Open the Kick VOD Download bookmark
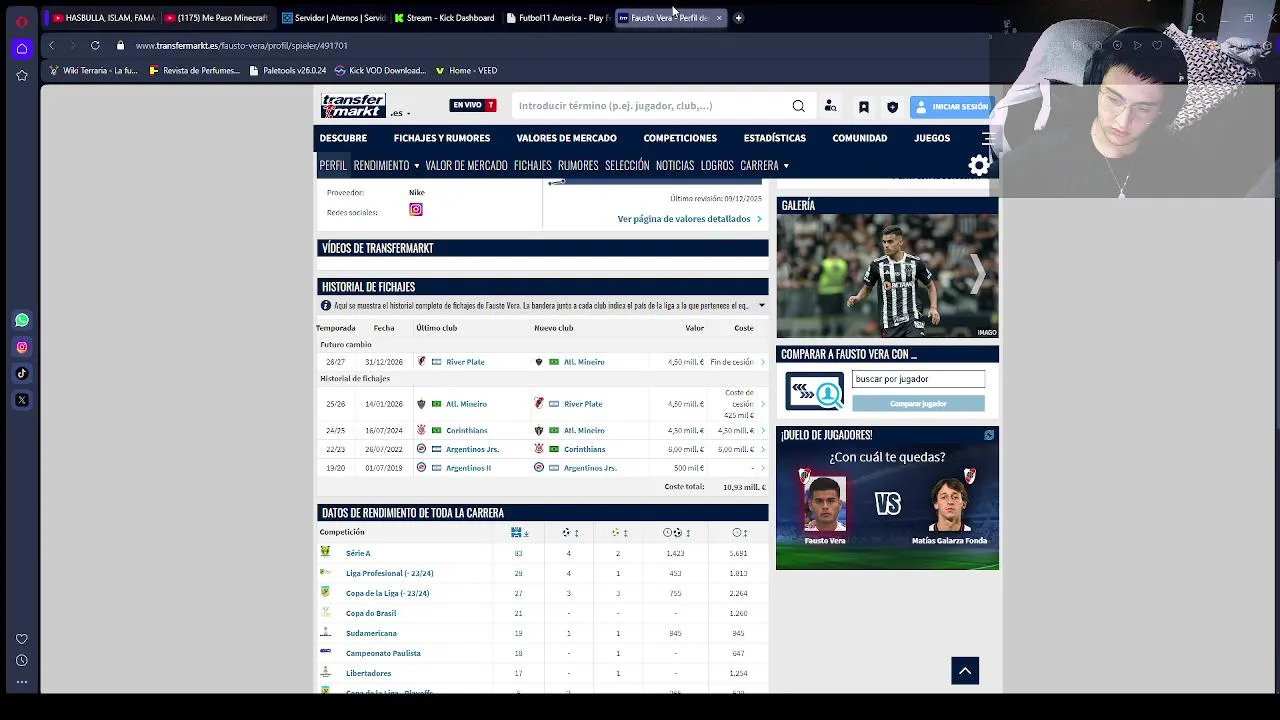1280x720 pixels. pos(379,71)
